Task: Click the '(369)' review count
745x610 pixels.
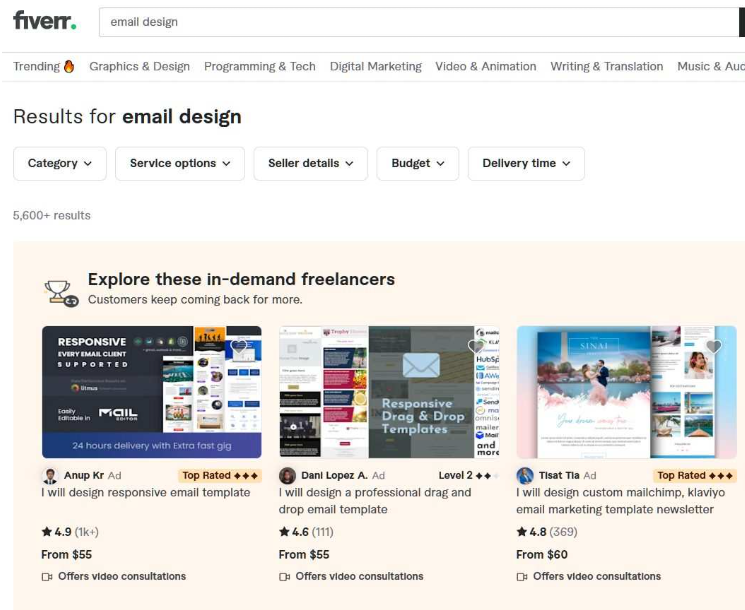Action: tap(563, 532)
